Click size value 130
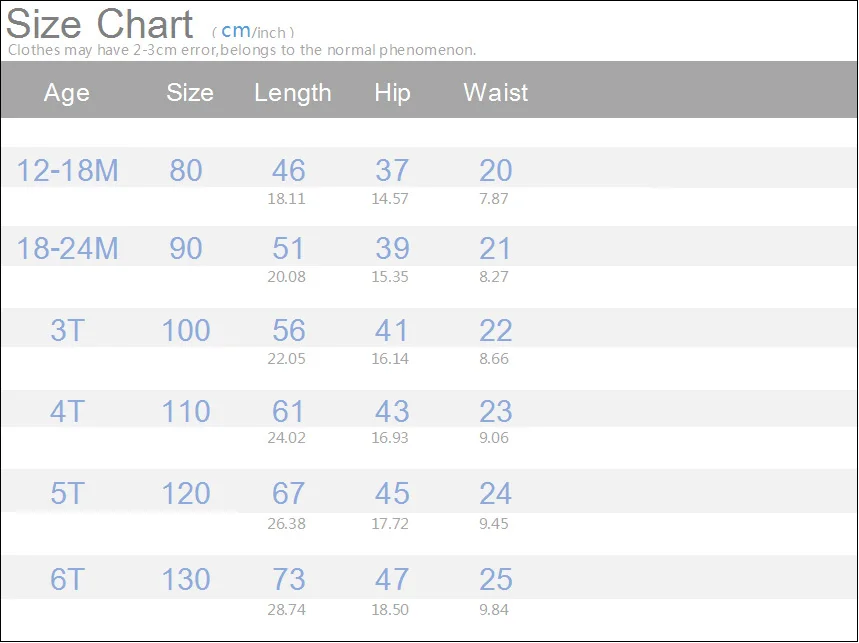This screenshot has height=643, width=859. 186,580
